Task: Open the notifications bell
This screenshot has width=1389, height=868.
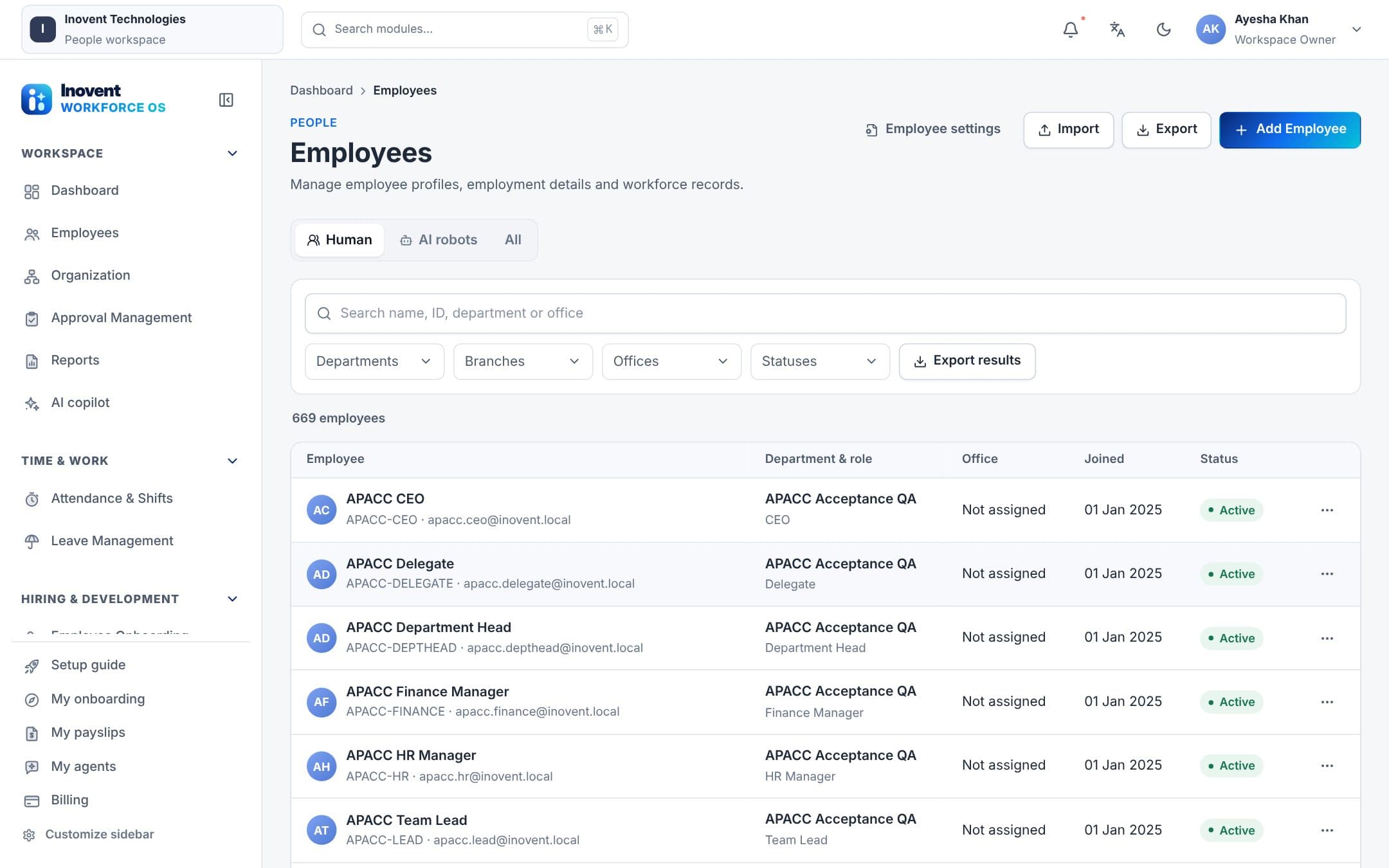Action: (1071, 30)
